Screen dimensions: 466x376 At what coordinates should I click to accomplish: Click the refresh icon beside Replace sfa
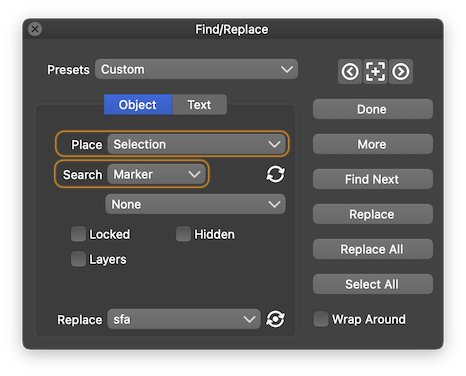(x=275, y=319)
